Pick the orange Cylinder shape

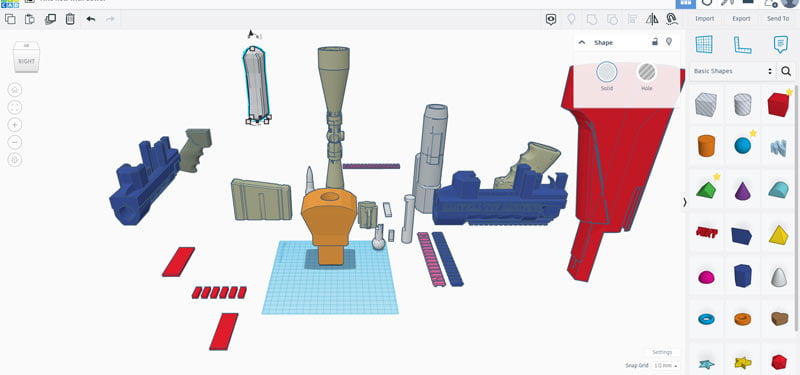(x=706, y=146)
